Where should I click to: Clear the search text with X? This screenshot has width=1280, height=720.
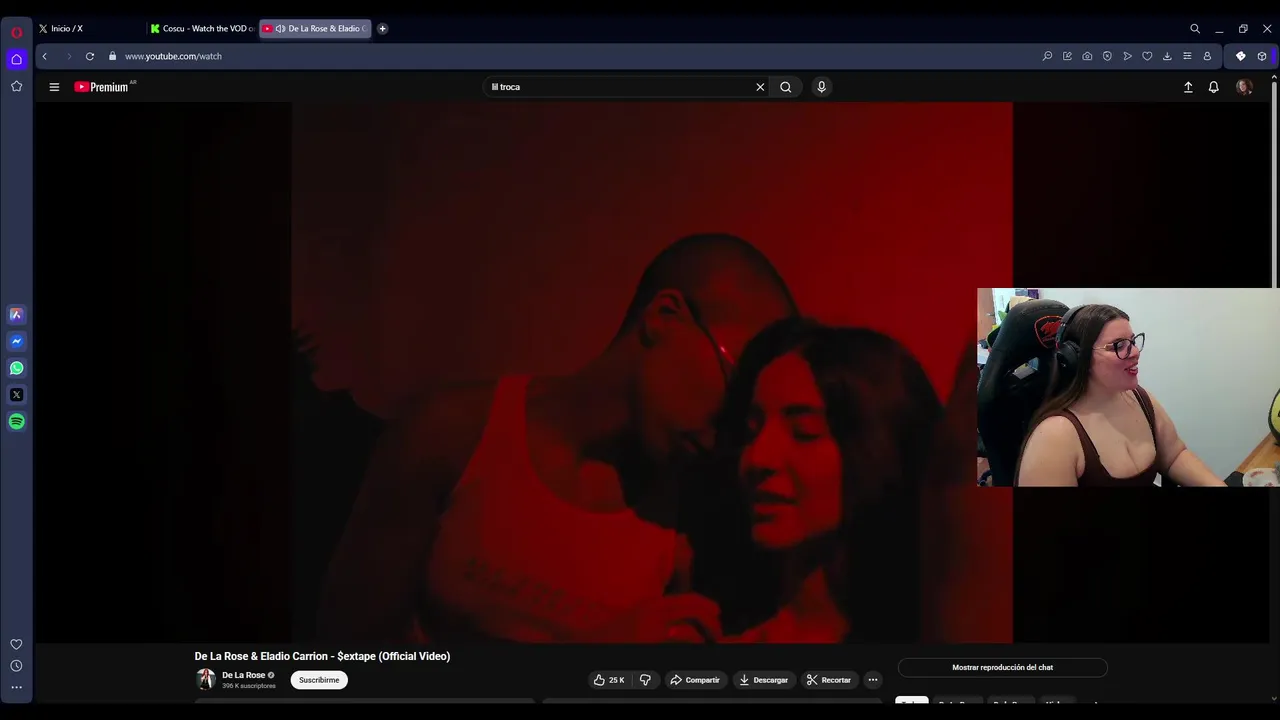(x=760, y=87)
